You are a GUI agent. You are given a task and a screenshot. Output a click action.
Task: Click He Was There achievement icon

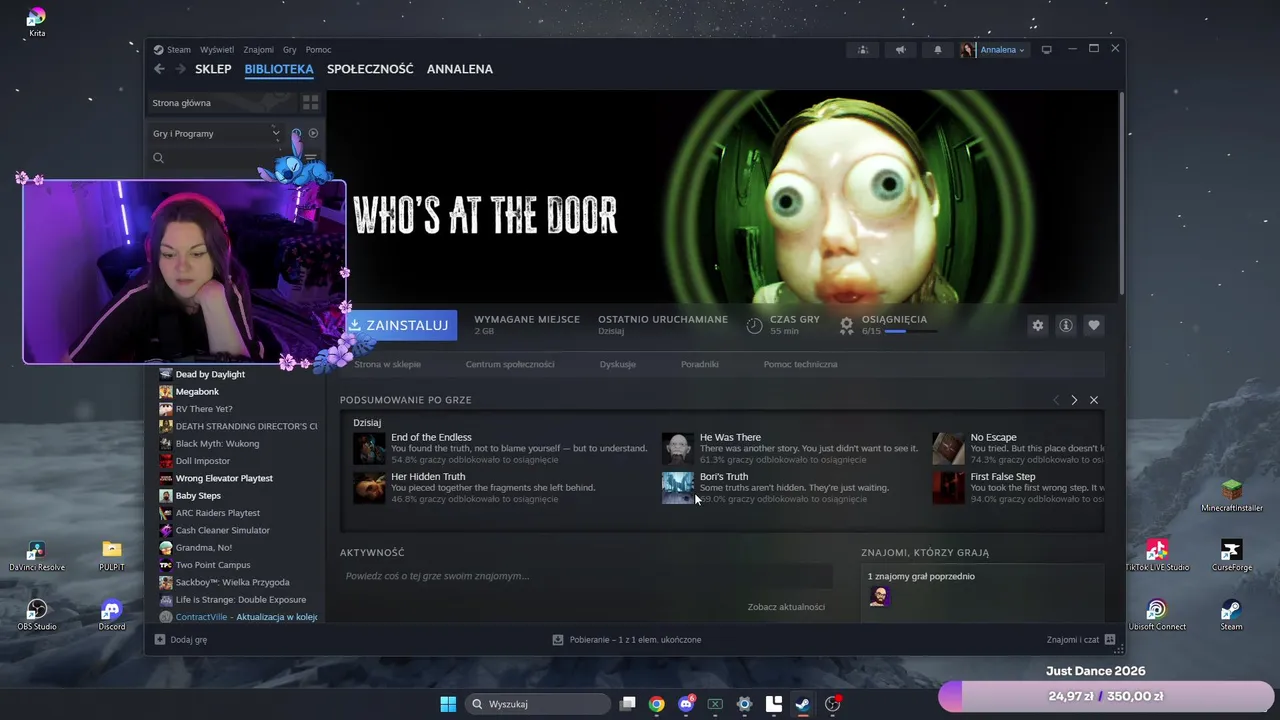(678, 449)
